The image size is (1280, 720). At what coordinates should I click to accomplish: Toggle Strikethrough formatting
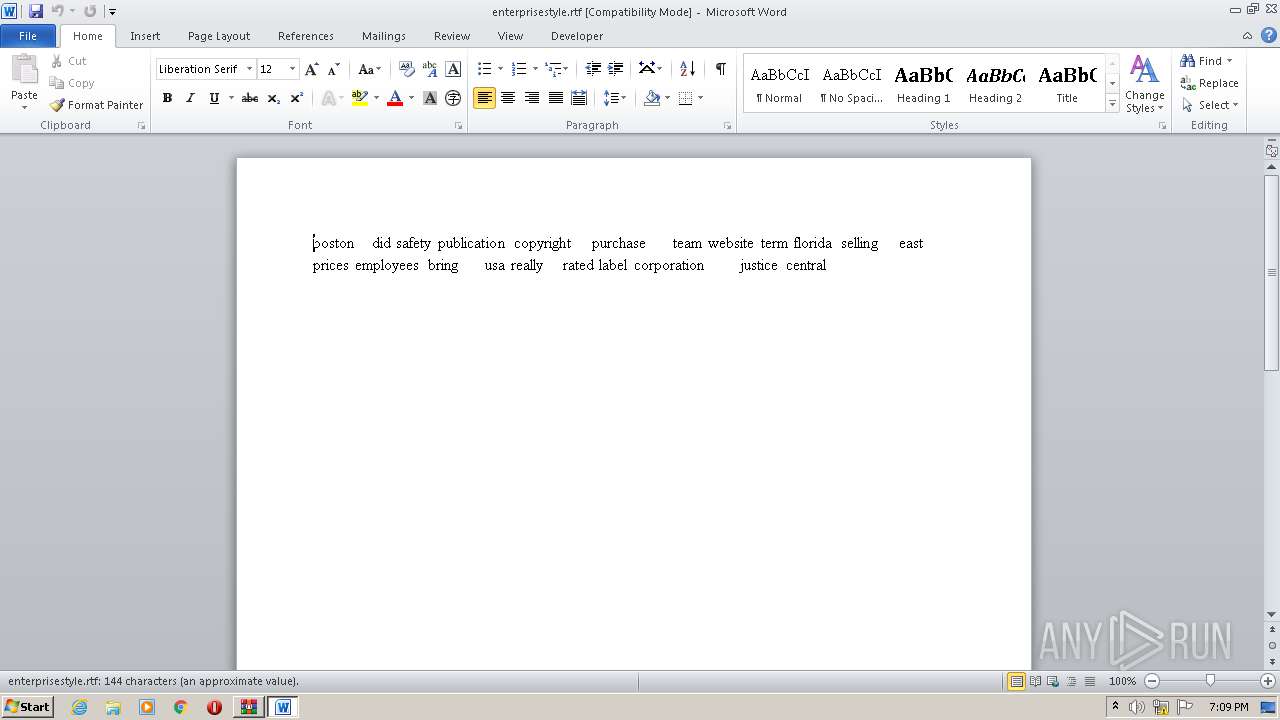[x=250, y=98]
